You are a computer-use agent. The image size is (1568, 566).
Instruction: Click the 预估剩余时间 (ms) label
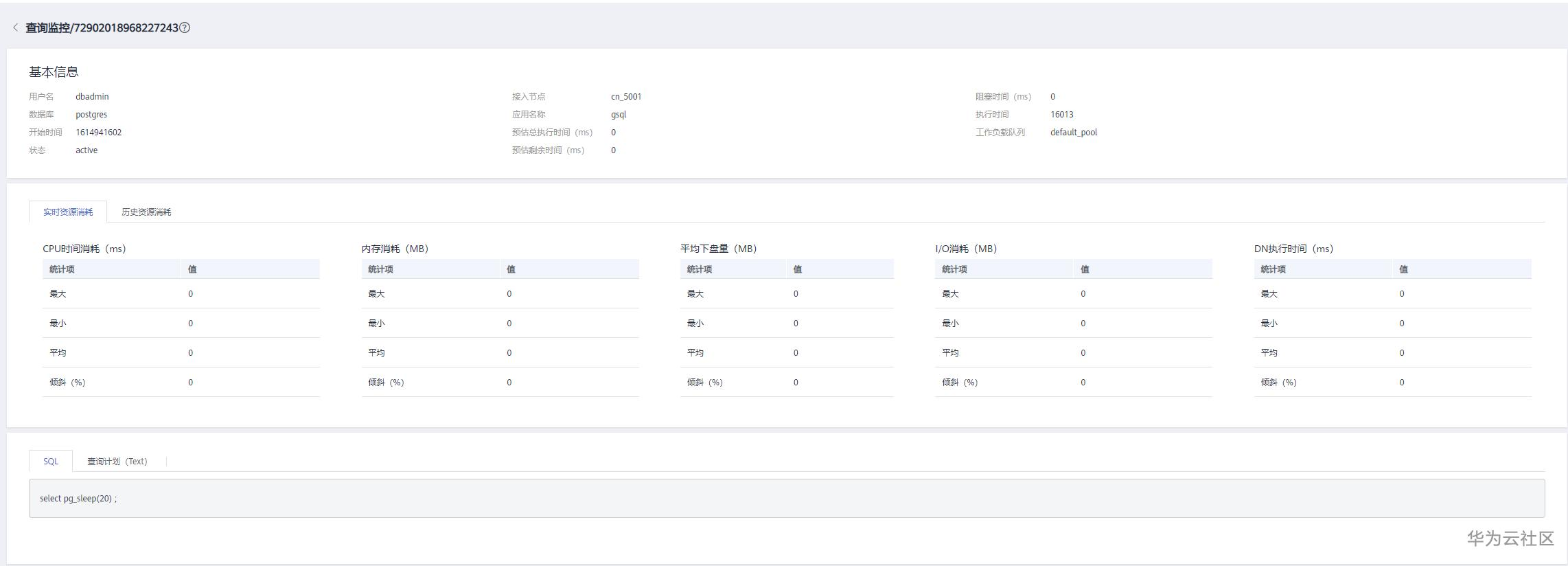(x=549, y=150)
